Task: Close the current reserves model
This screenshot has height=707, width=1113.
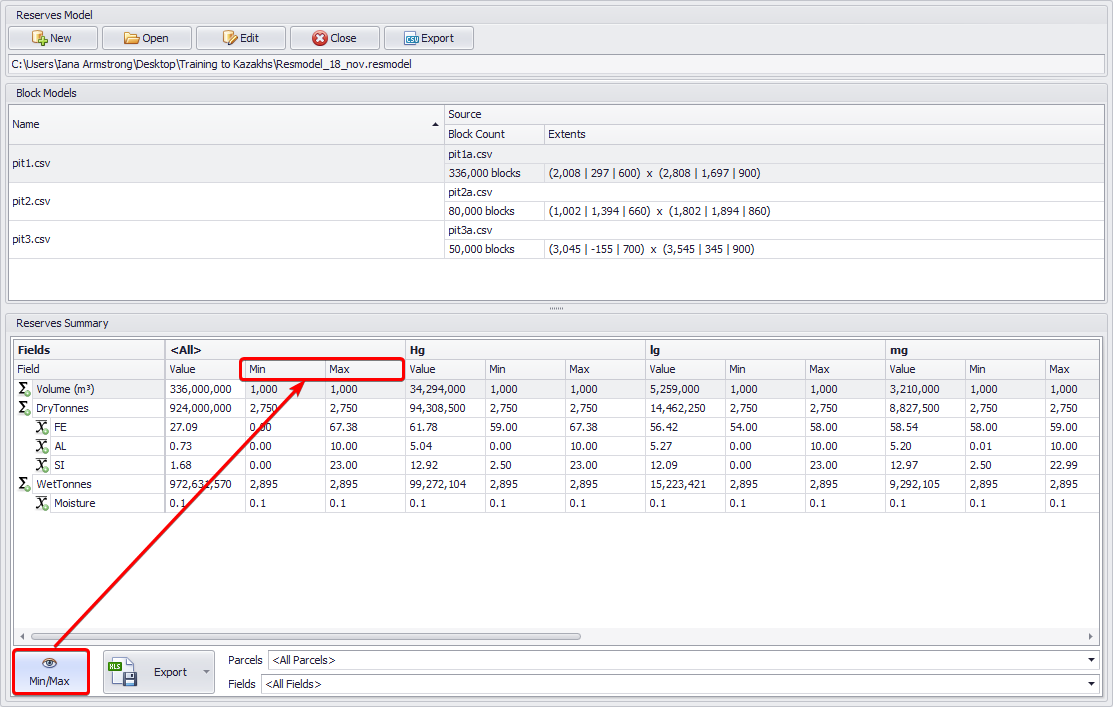Action: [x=334, y=38]
